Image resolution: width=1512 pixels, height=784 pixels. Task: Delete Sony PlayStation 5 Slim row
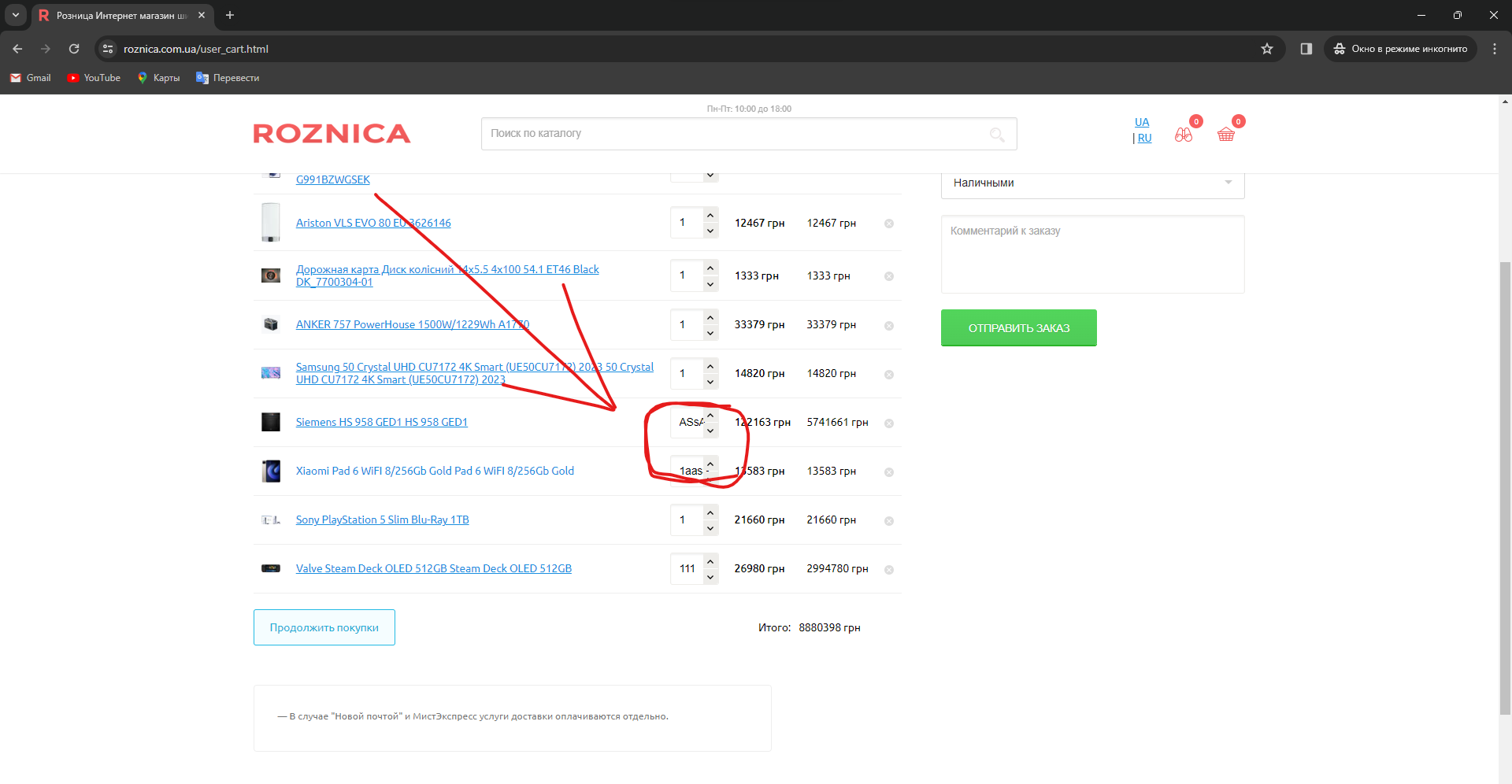click(x=889, y=521)
